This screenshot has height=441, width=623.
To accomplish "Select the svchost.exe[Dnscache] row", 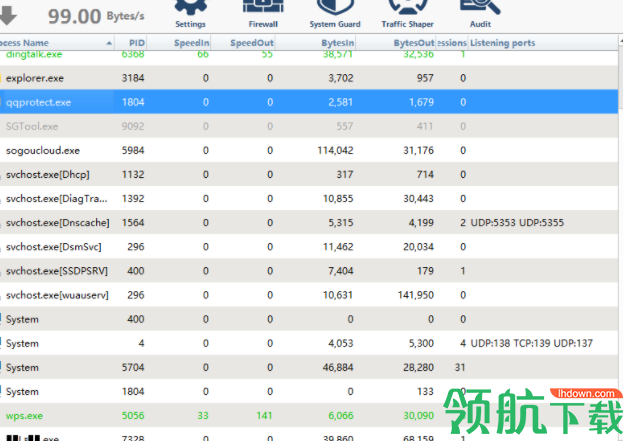I will pos(309,222).
